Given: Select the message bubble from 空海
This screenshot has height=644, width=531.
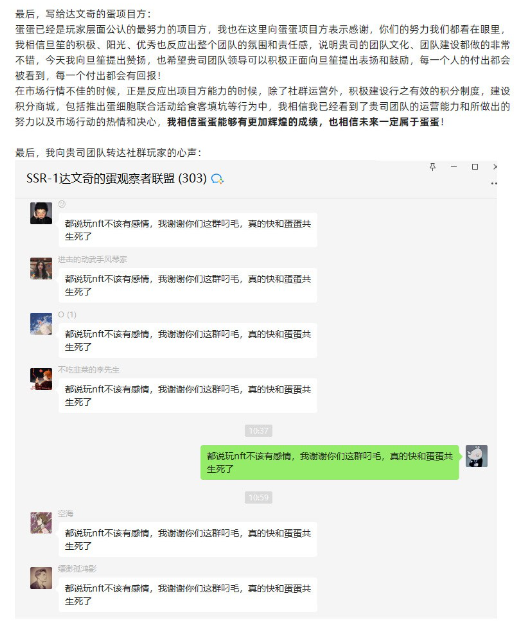Looking at the screenshot, I should (188, 539).
